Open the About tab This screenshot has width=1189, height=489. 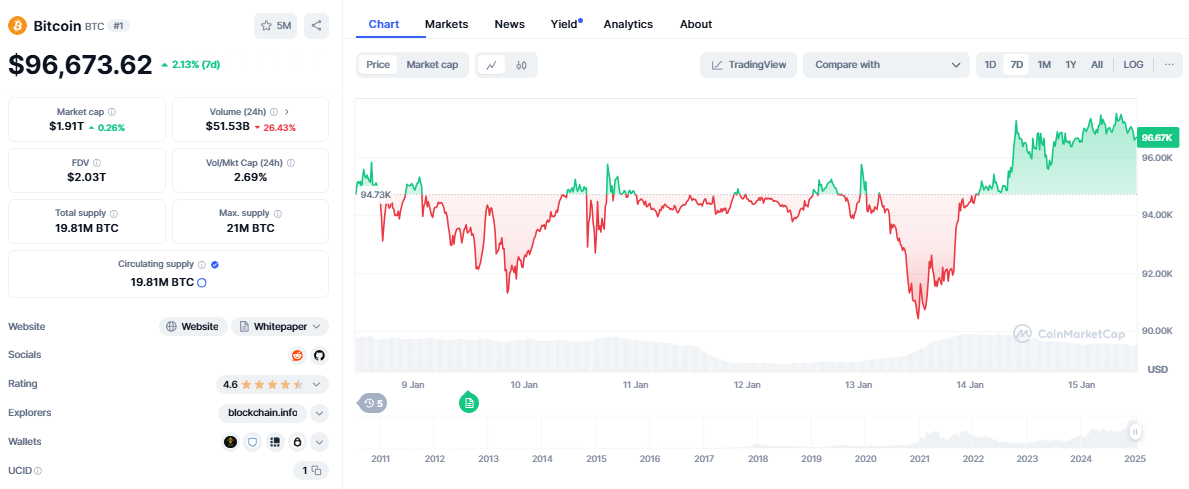(x=696, y=24)
